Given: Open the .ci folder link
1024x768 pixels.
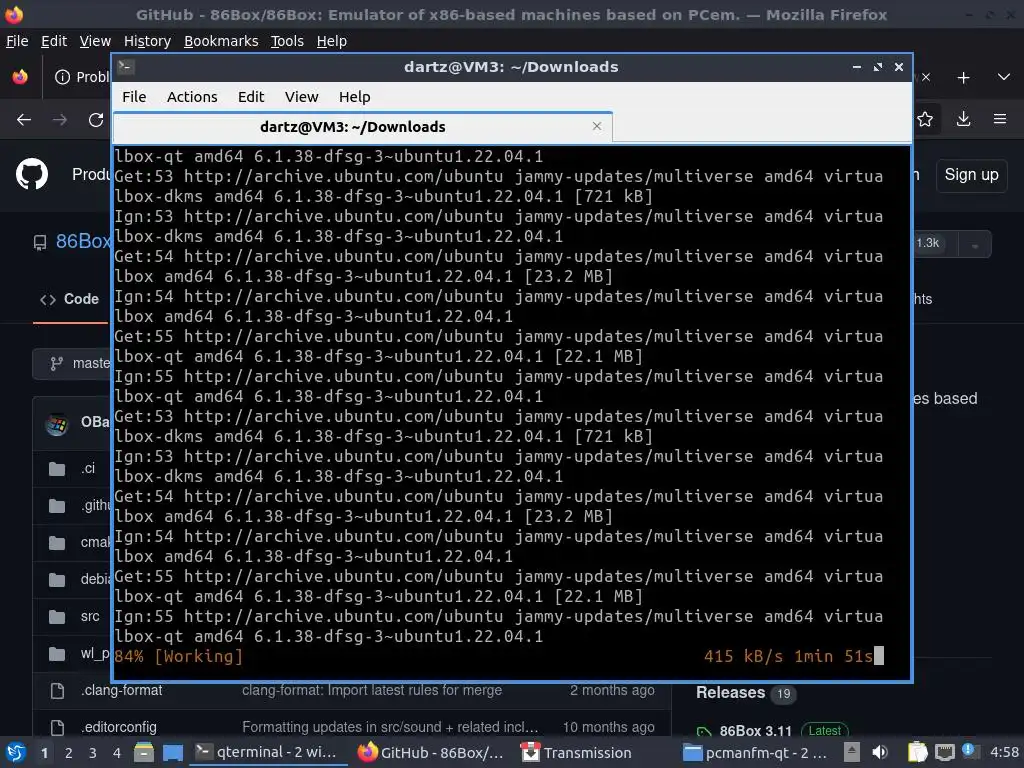Looking at the screenshot, I should (88, 468).
